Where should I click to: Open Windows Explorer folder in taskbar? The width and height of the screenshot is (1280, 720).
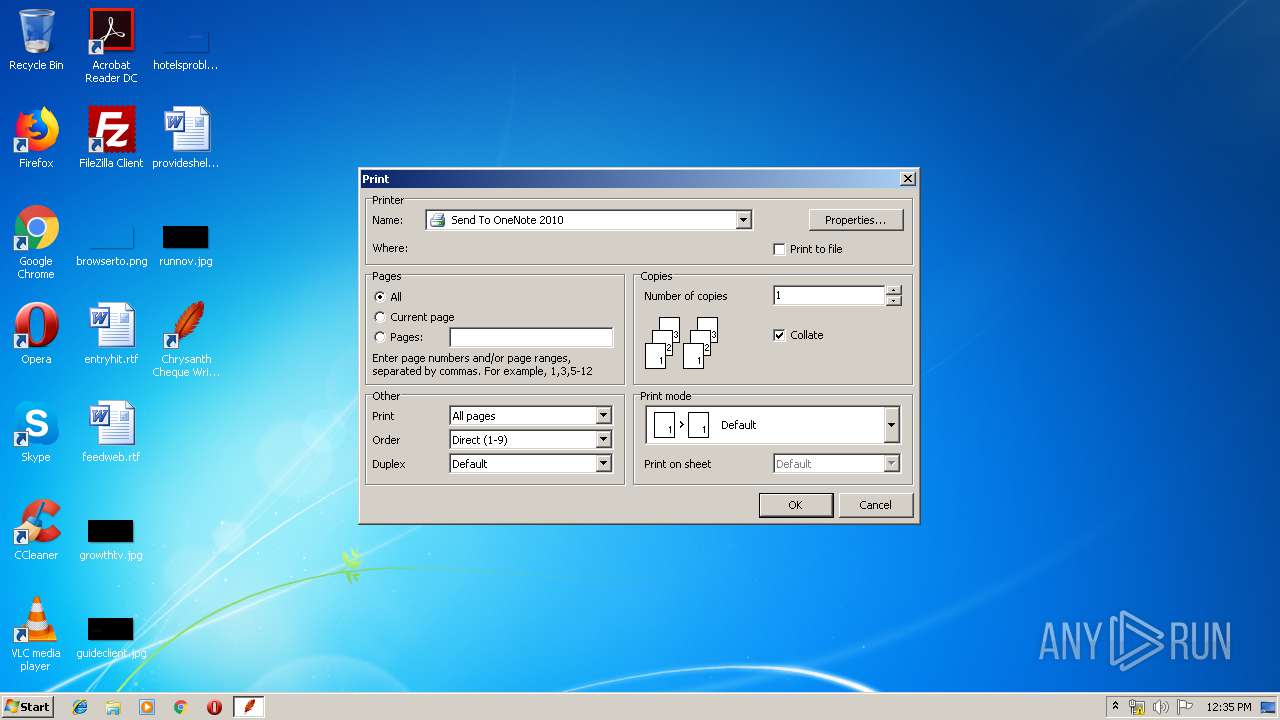113,707
